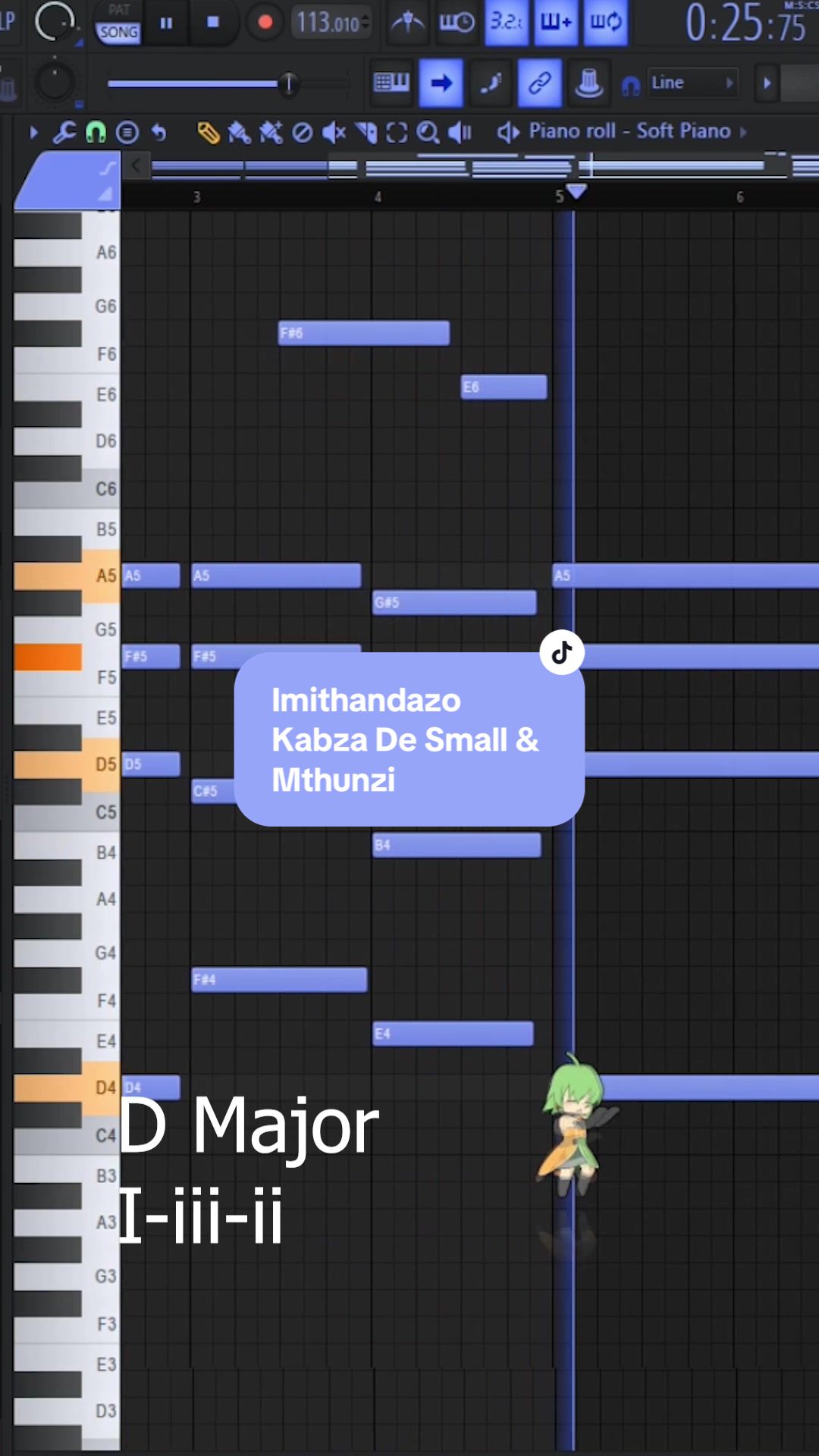Open the Line snap dropdown
Screen dimensions: 819x1456
click(x=692, y=83)
